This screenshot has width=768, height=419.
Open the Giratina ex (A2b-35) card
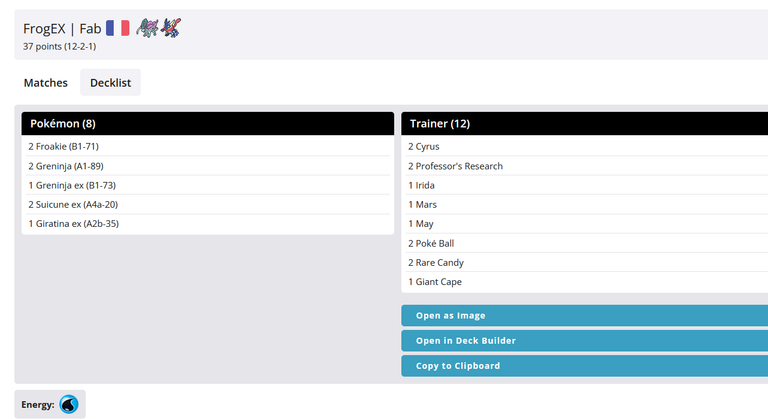point(73,223)
